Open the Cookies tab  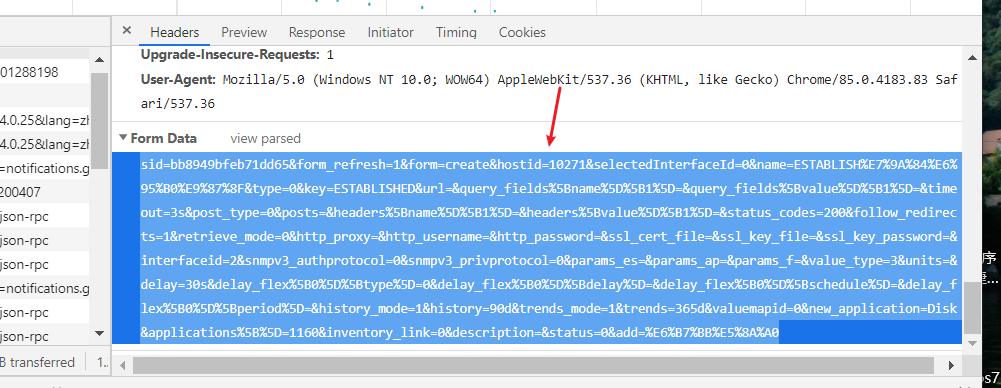pos(522,32)
